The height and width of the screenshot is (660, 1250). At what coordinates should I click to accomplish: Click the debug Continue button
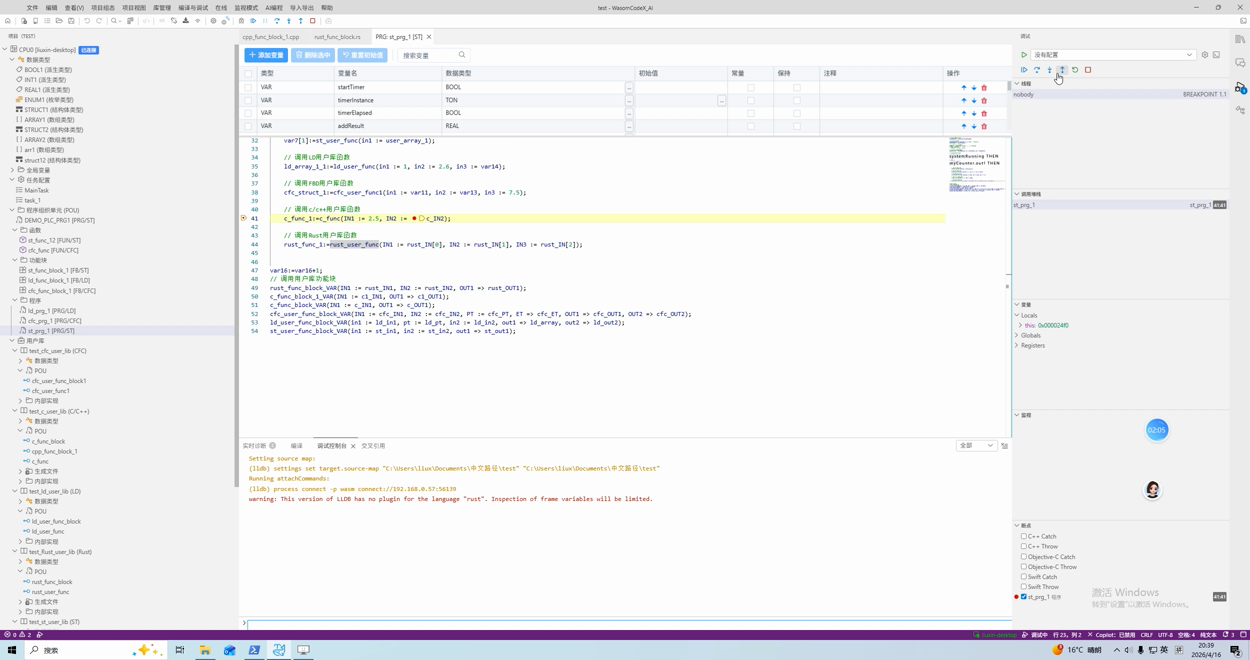[x=1024, y=70]
